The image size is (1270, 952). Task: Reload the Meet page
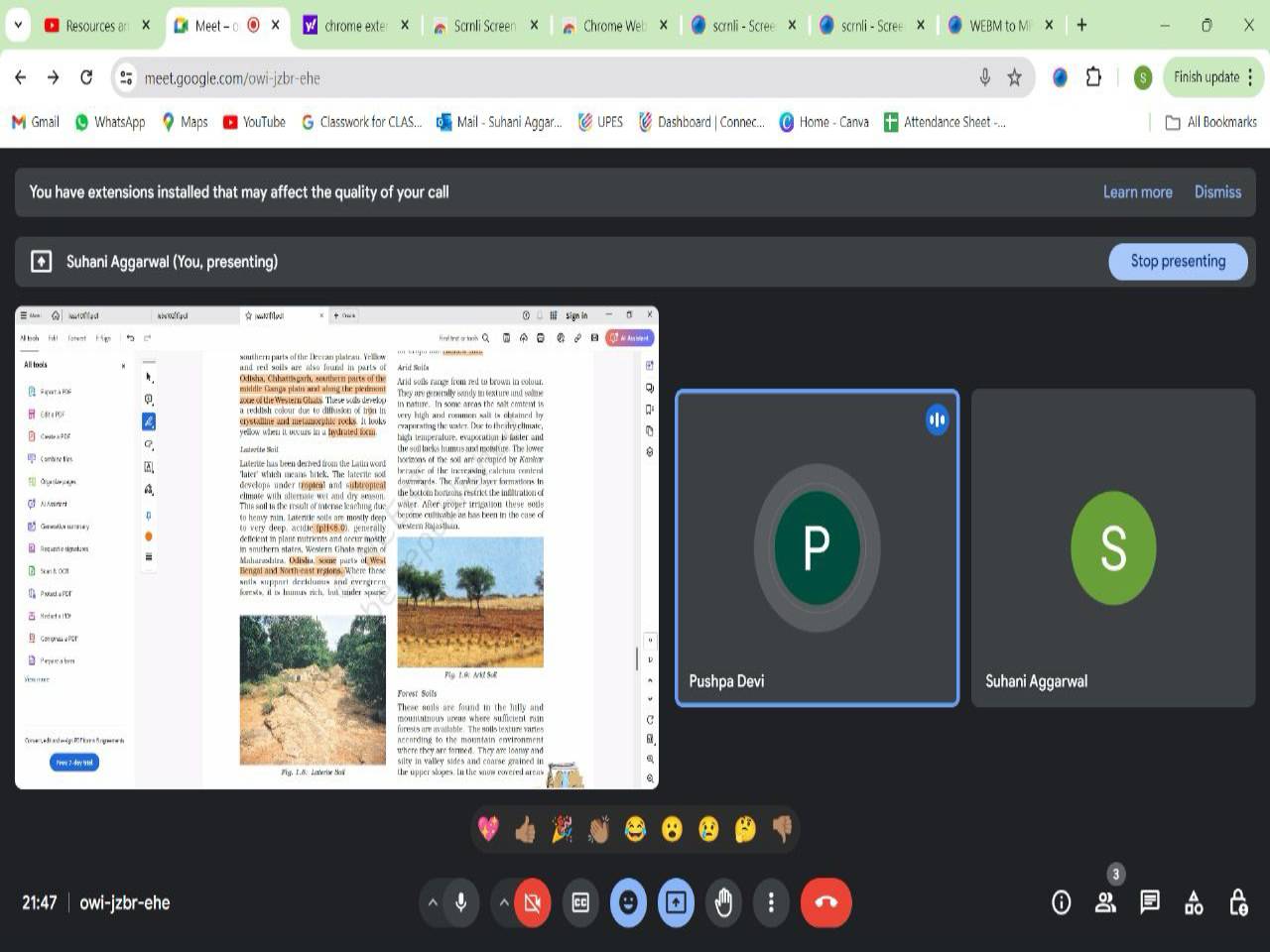click(x=86, y=77)
